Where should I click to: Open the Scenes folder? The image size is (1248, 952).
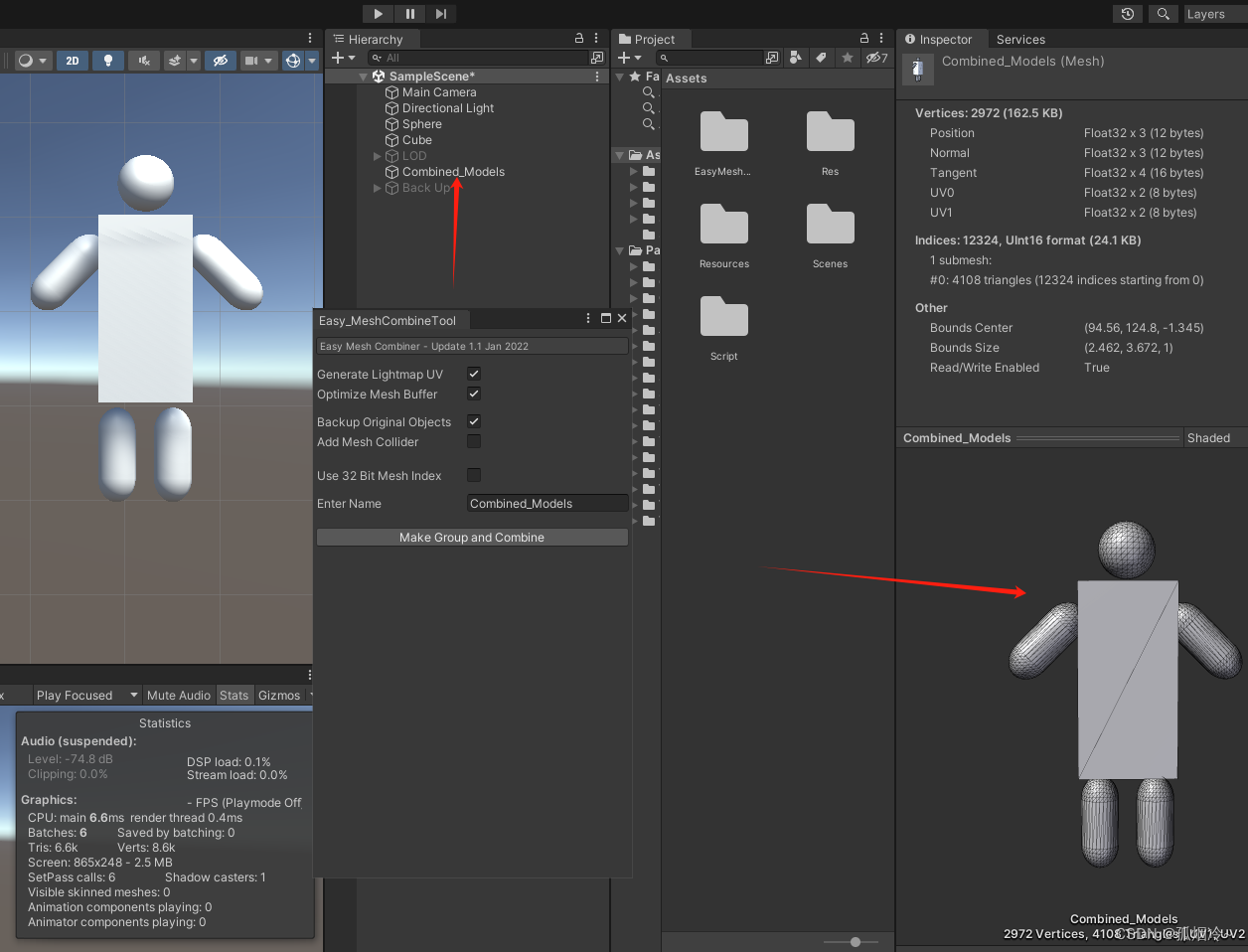click(x=830, y=237)
